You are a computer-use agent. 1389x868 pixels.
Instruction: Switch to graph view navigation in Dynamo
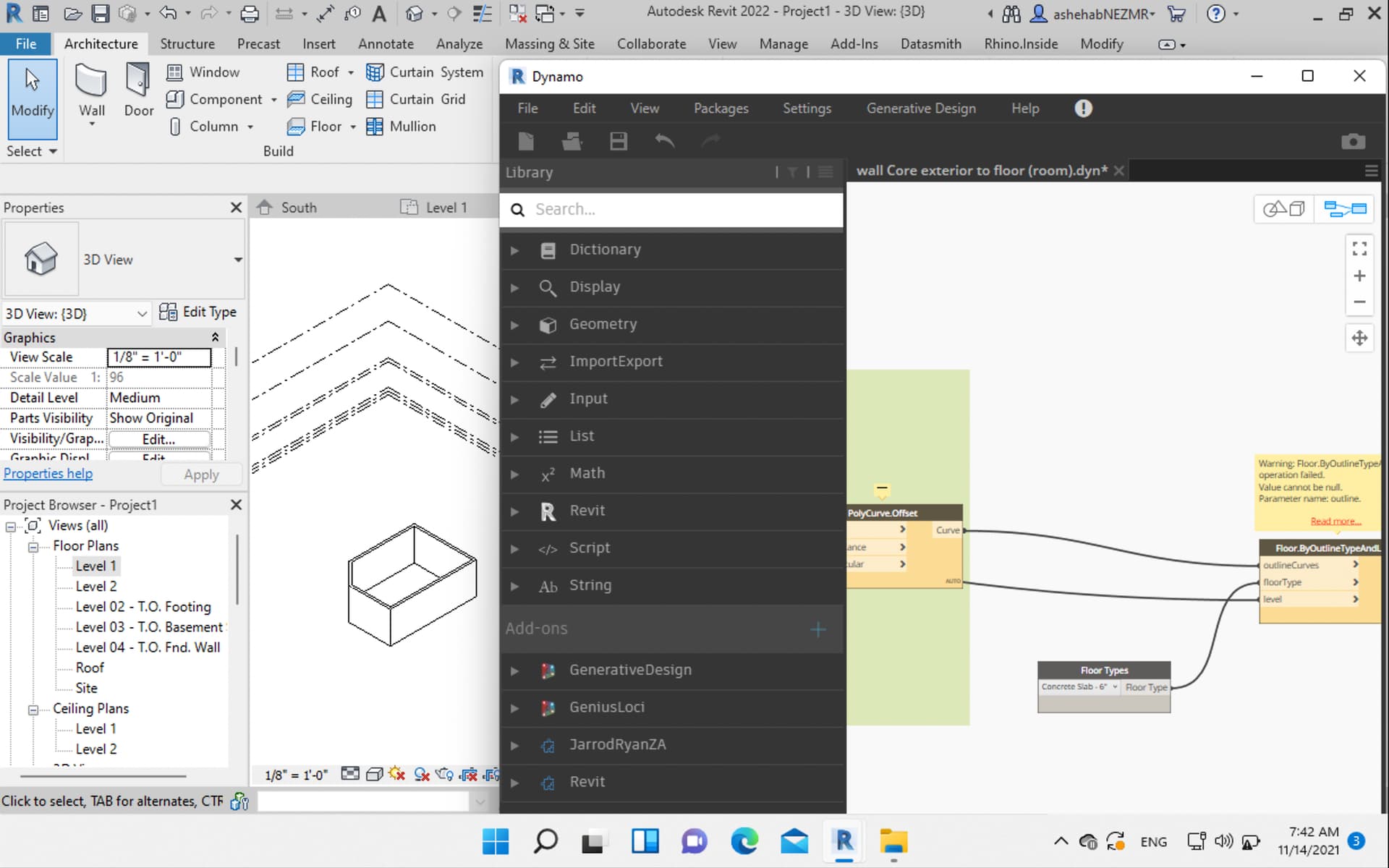(1345, 209)
